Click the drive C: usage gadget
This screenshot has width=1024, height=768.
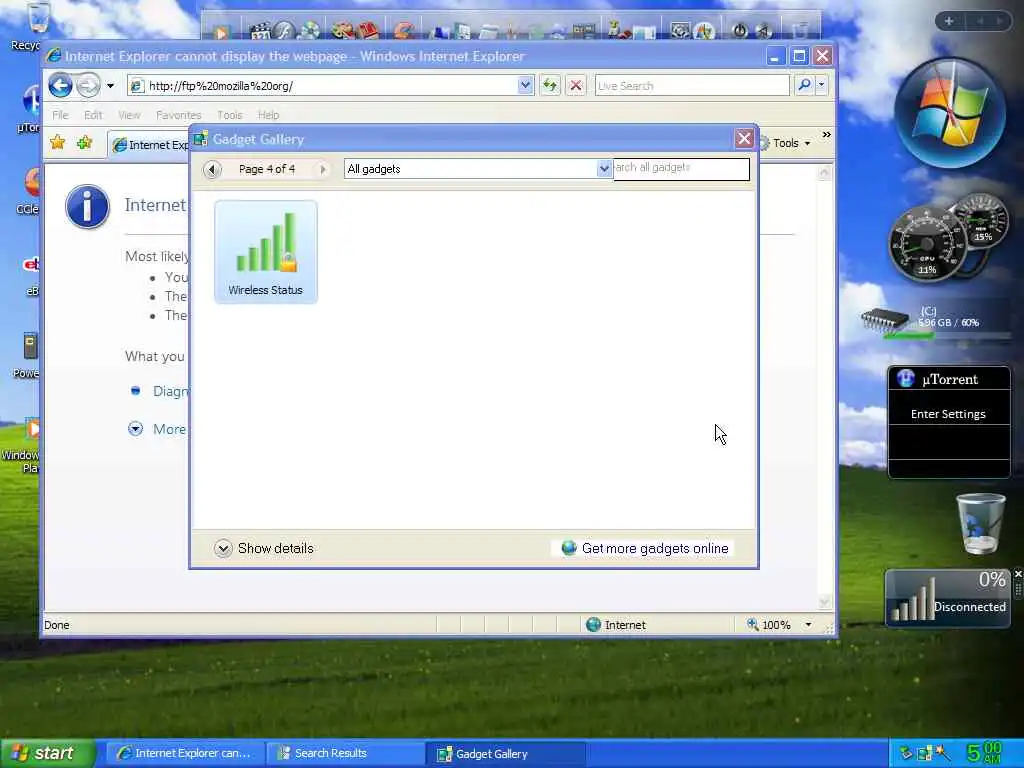tap(933, 322)
